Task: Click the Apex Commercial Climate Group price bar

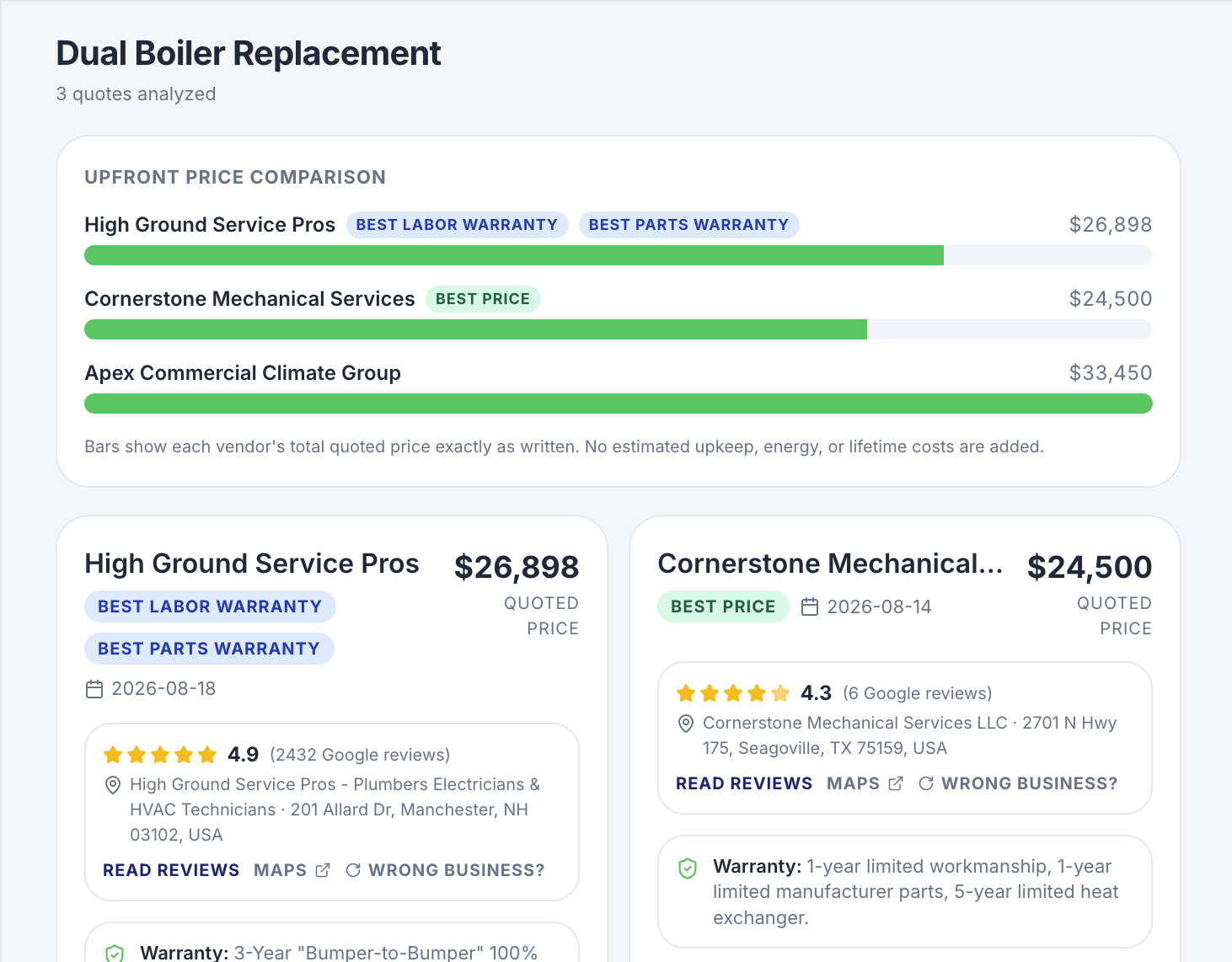Action: [x=619, y=404]
